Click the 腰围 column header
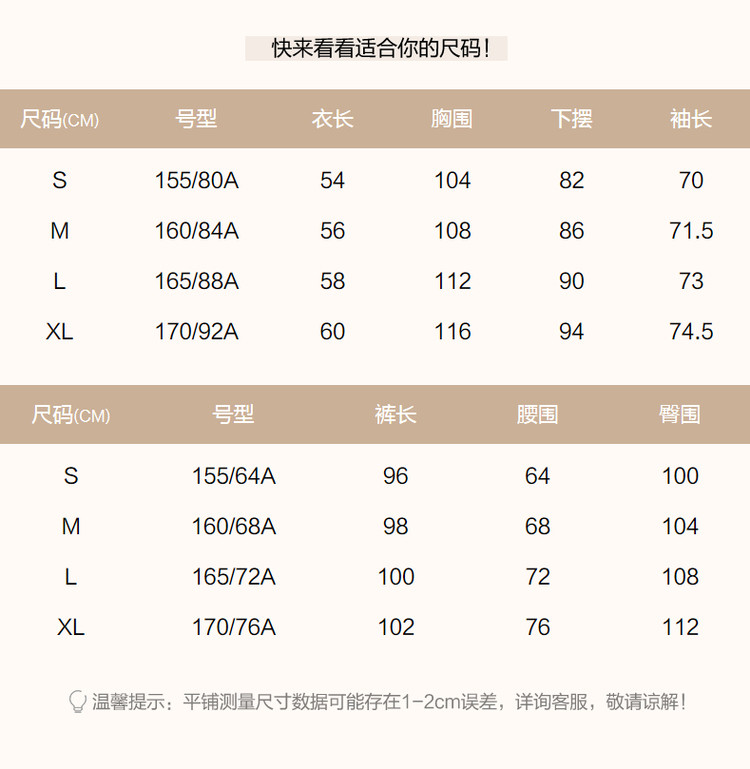The width and height of the screenshot is (750, 769). point(537,414)
